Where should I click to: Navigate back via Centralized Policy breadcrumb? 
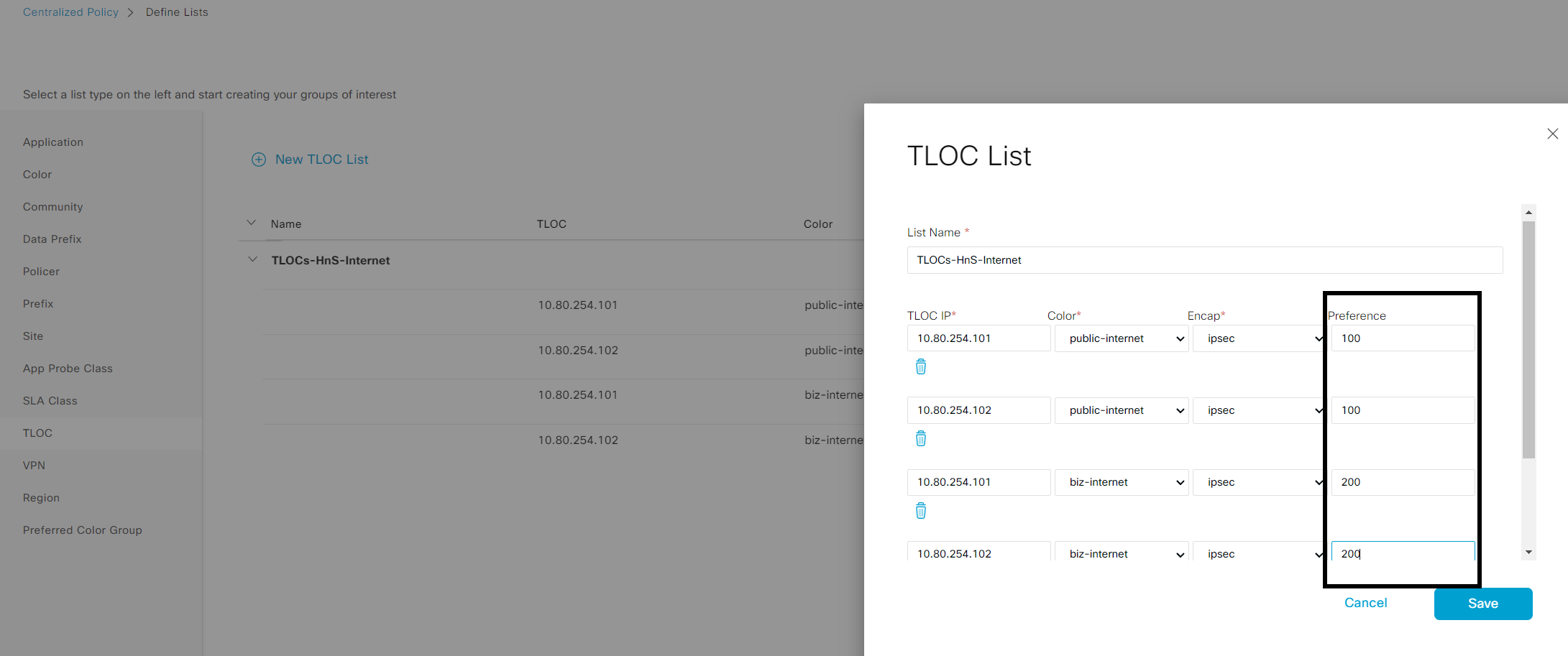coord(70,11)
